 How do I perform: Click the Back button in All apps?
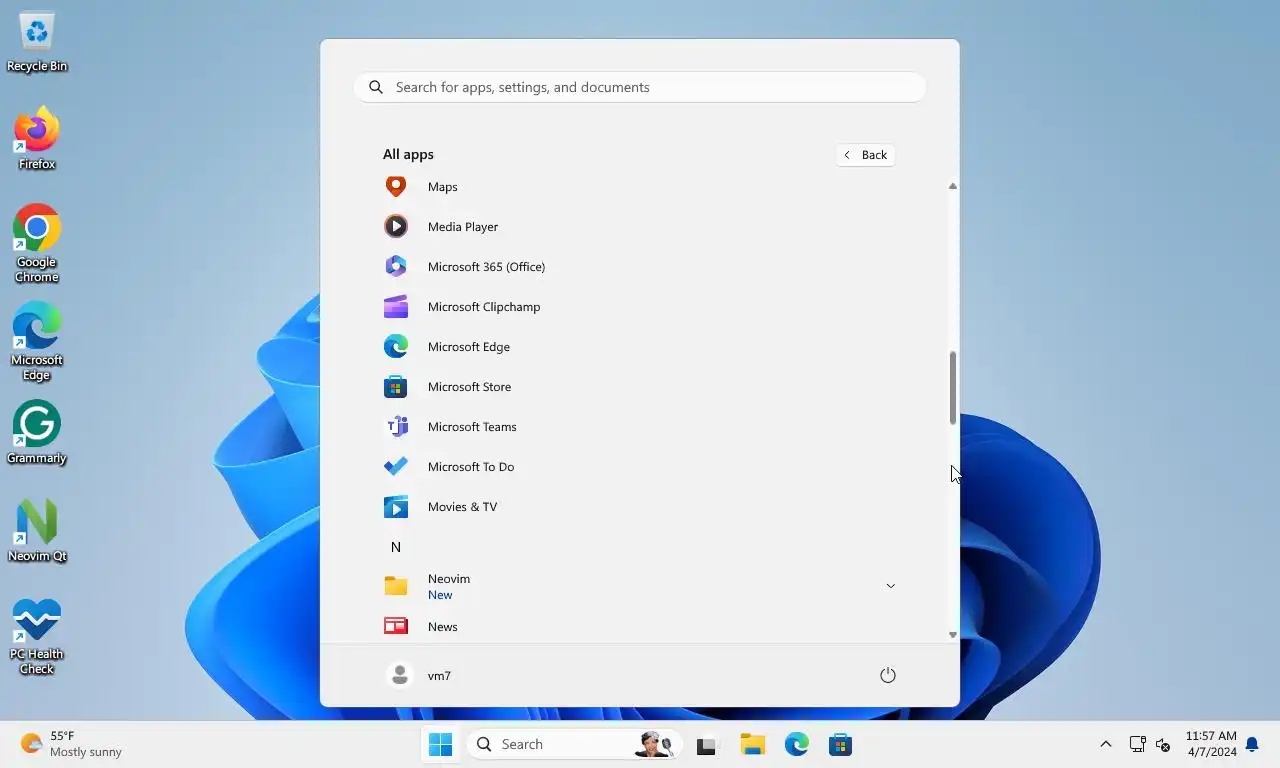click(866, 154)
